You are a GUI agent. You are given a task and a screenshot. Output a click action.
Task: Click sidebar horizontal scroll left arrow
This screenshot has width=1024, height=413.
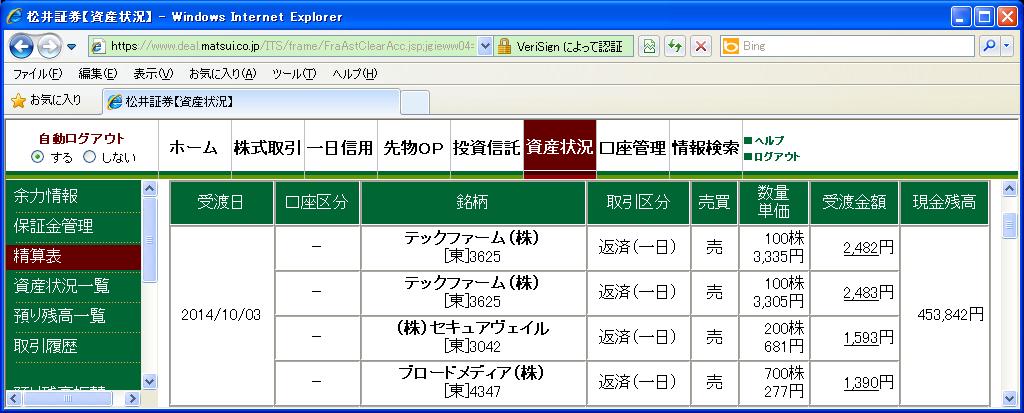12,398
